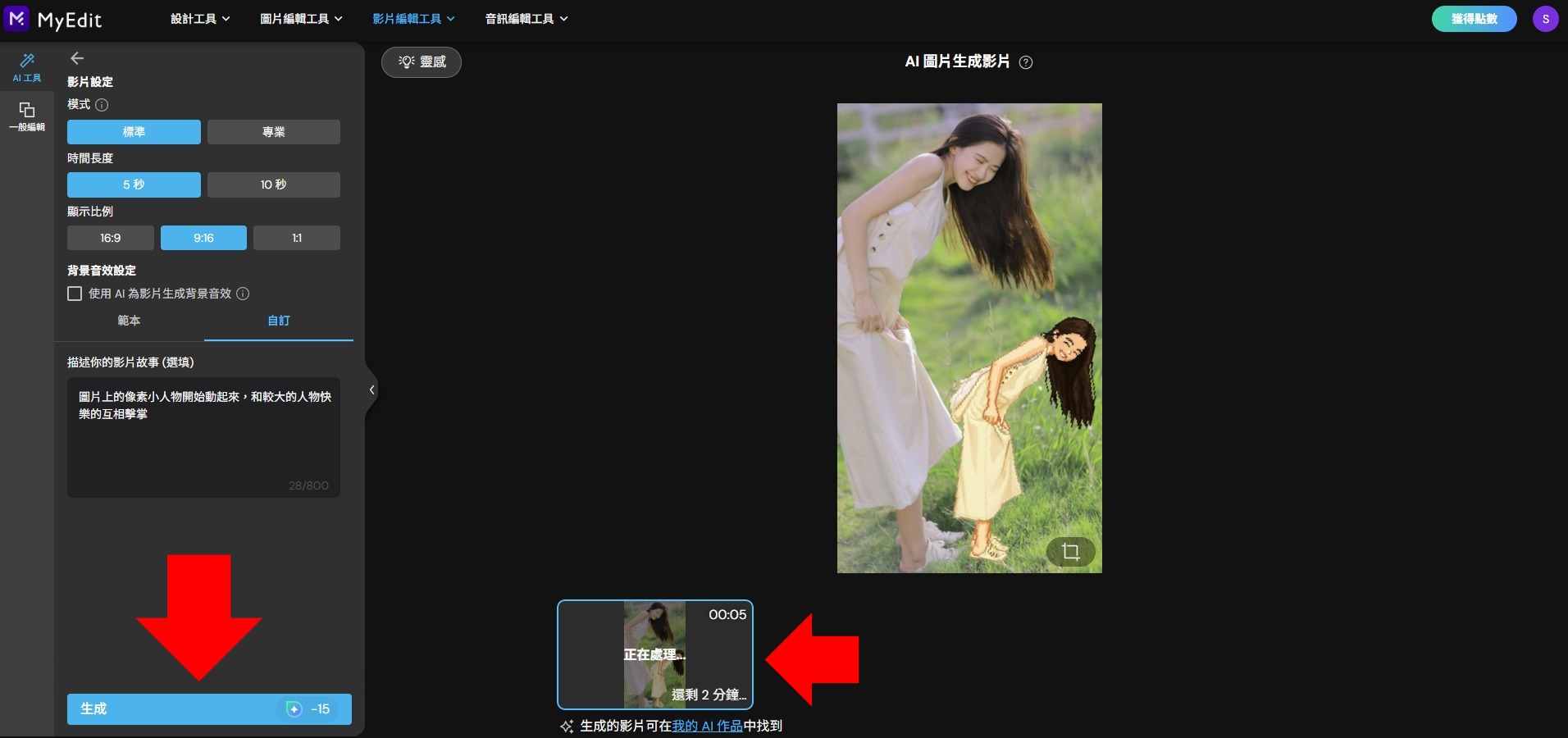Viewport: 1568px width, 738px height.
Task: Click the 生成 button
Action: (209, 709)
